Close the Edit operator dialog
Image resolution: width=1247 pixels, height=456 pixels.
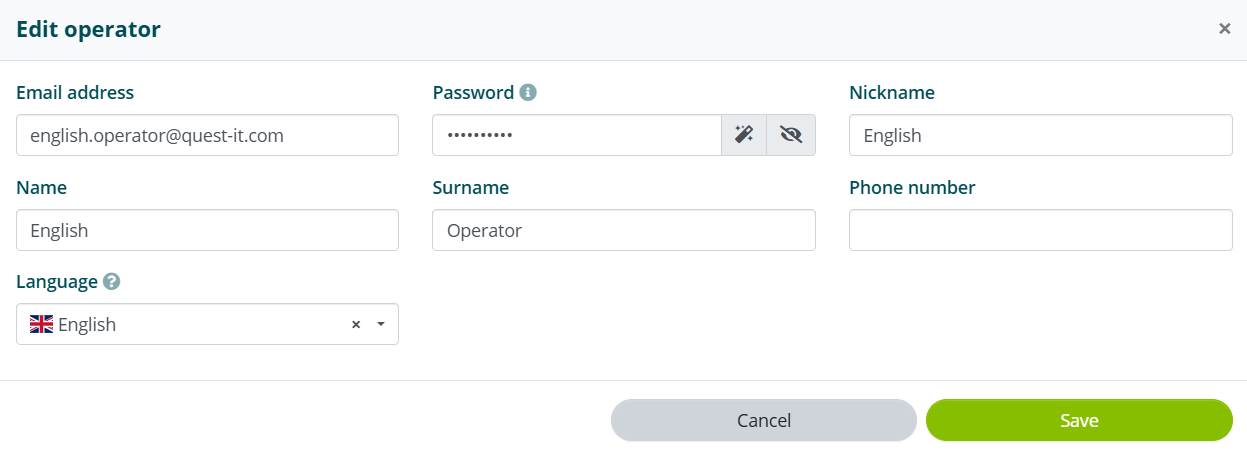(1224, 29)
